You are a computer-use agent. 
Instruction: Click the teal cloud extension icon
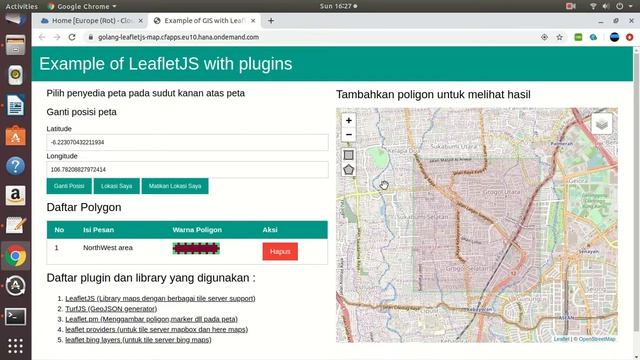(x=593, y=37)
